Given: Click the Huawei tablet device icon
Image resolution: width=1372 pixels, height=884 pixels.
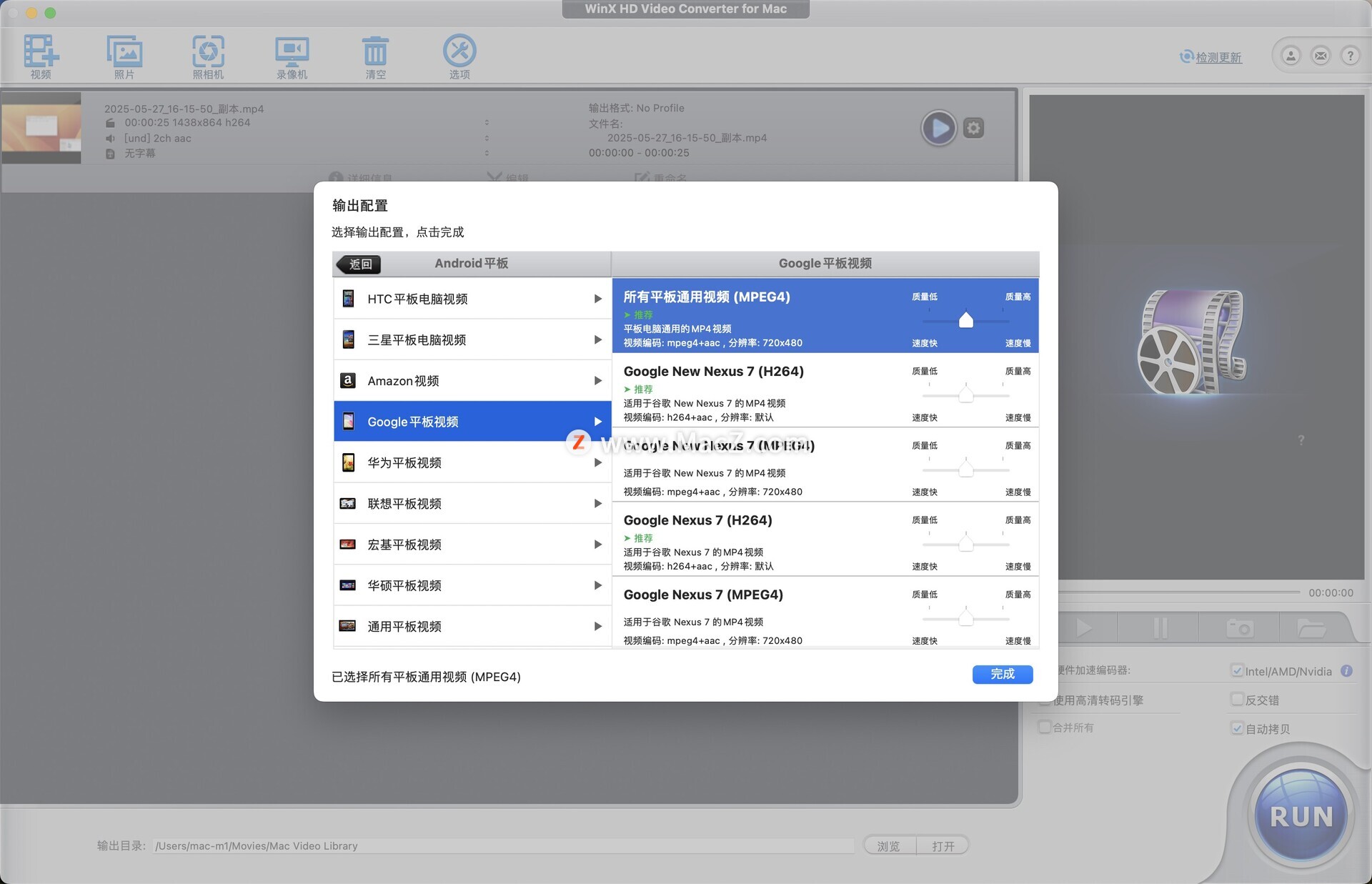Looking at the screenshot, I should click(348, 462).
